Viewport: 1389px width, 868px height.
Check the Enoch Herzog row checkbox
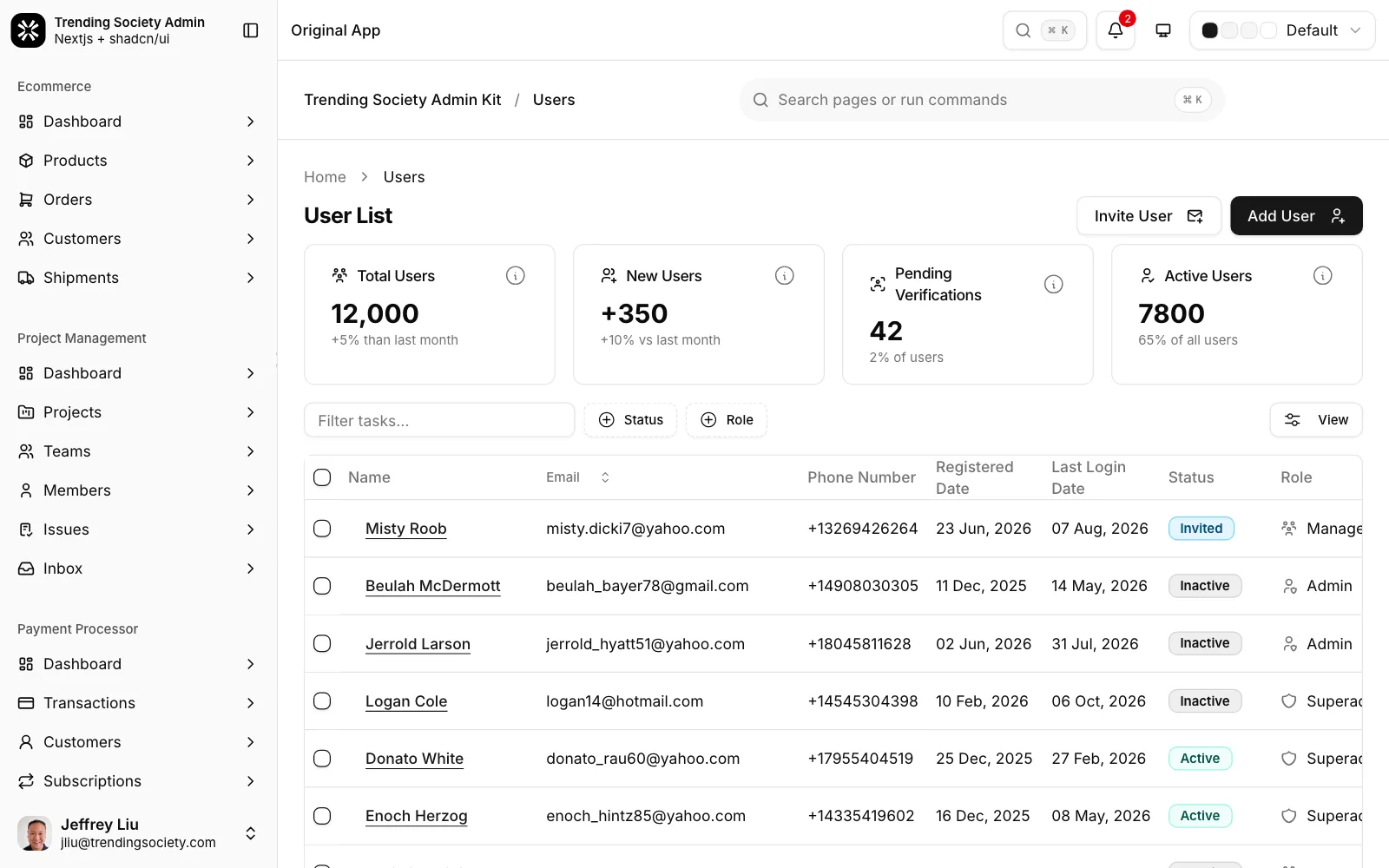(x=322, y=816)
